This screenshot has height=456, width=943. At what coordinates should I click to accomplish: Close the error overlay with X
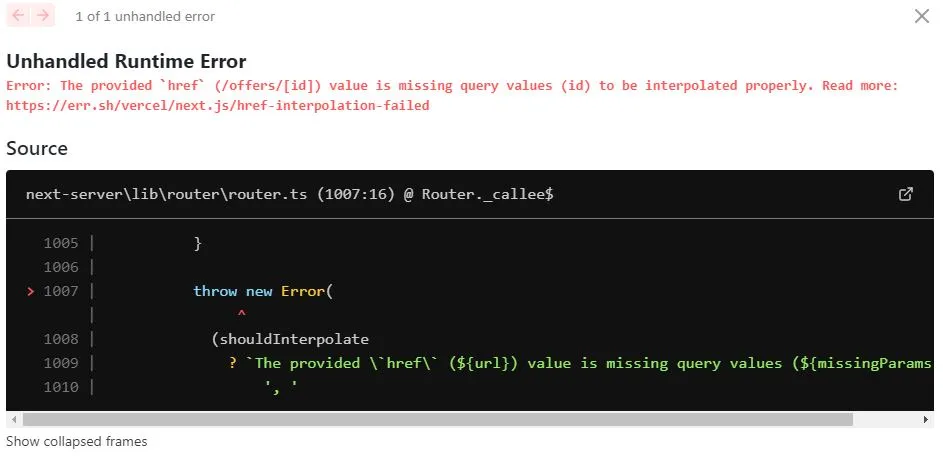(921, 16)
